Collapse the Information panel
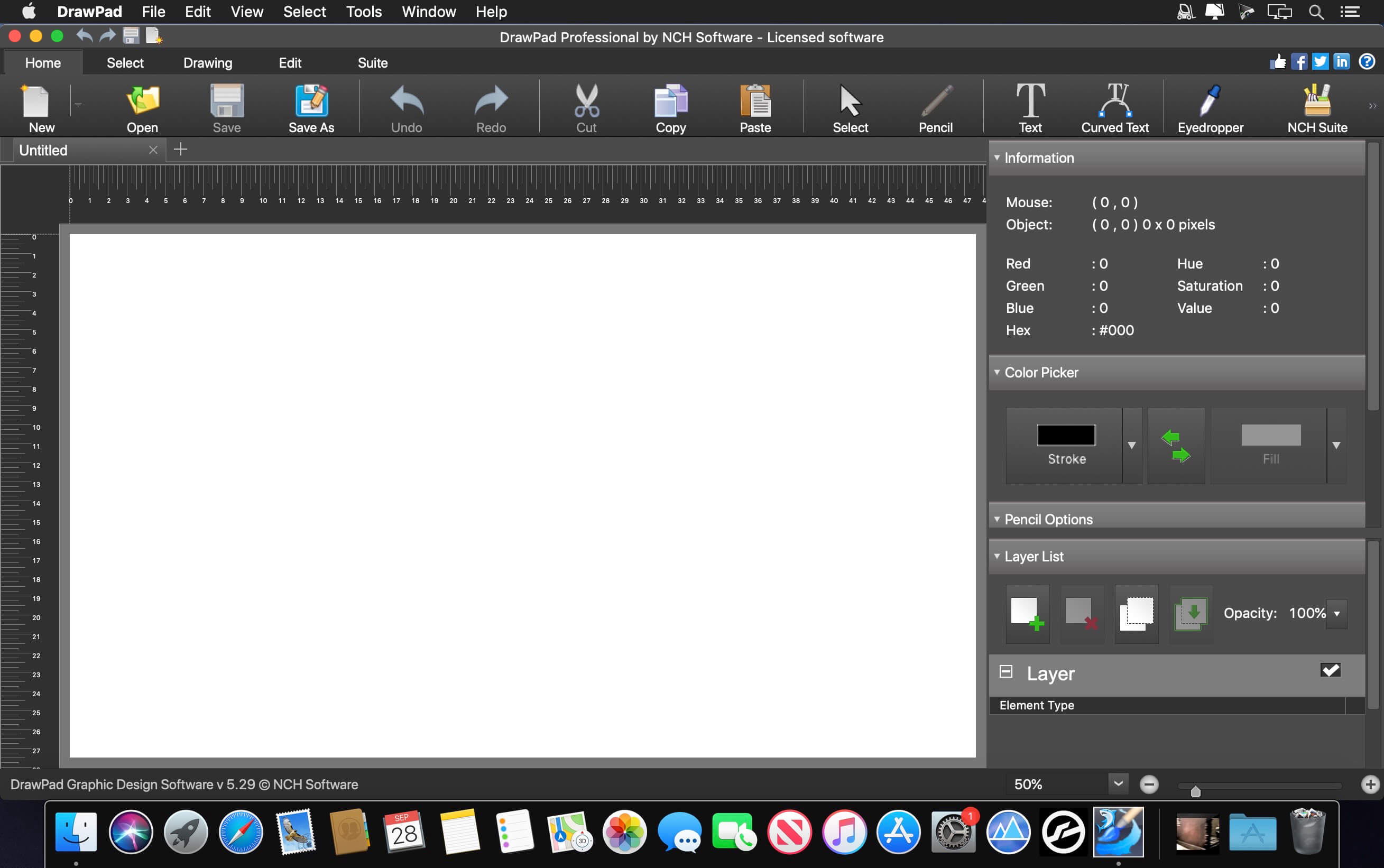Image resolution: width=1384 pixels, height=868 pixels. point(998,158)
